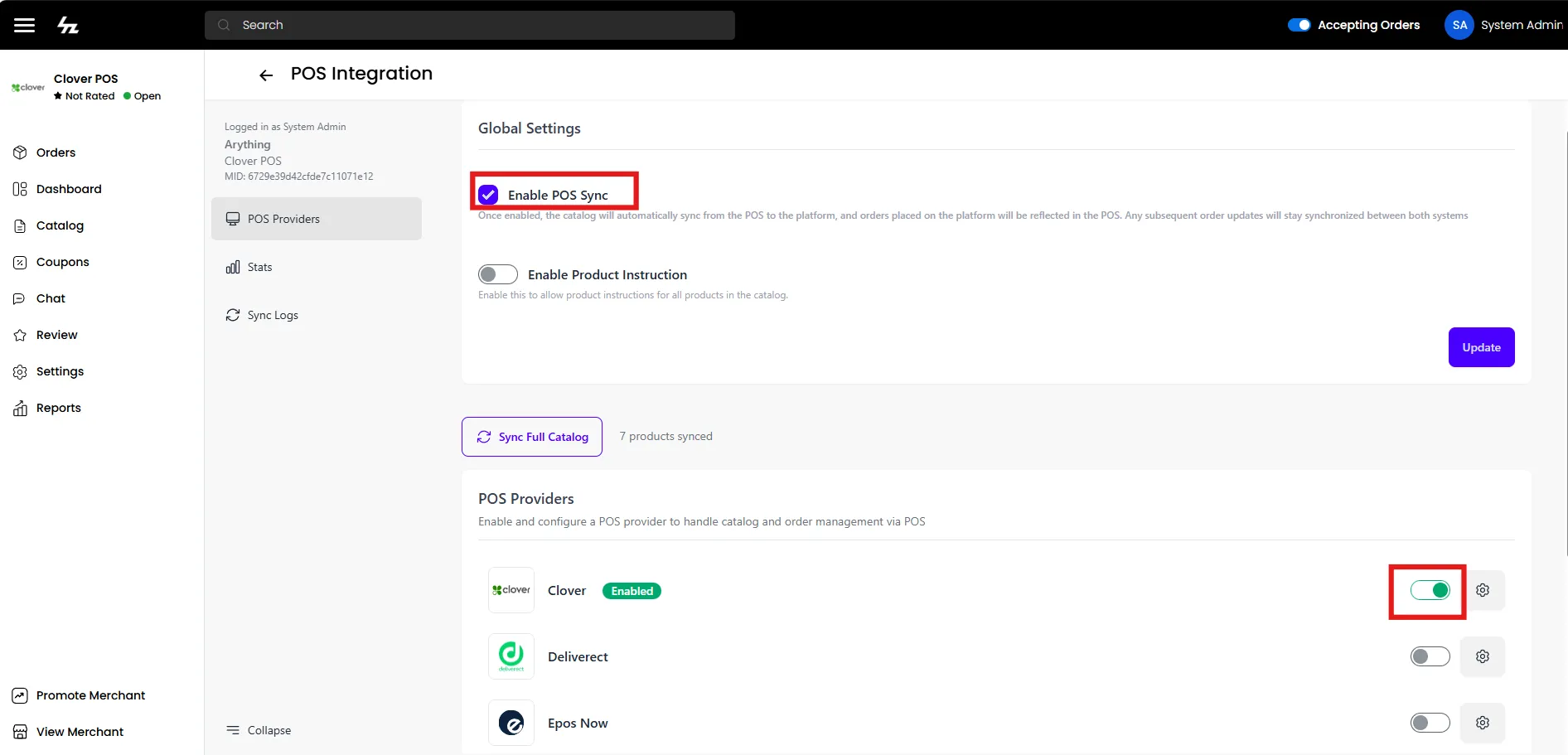Screen dimensions: 1568x755
Task: Click the Epos Now provider logo
Action: coord(511,723)
